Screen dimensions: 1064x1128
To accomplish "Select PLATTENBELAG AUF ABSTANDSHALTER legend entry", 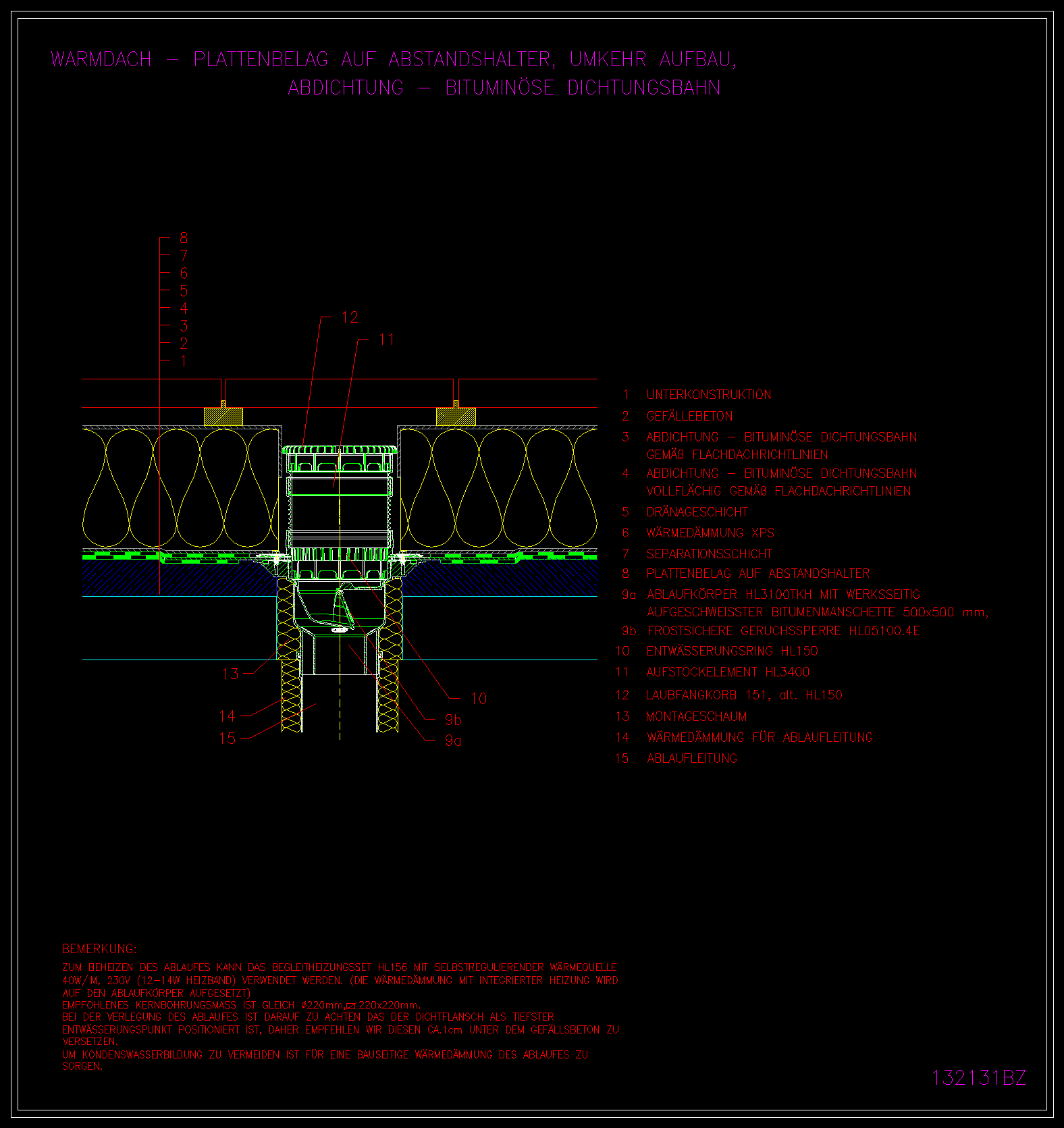I will coord(757,574).
